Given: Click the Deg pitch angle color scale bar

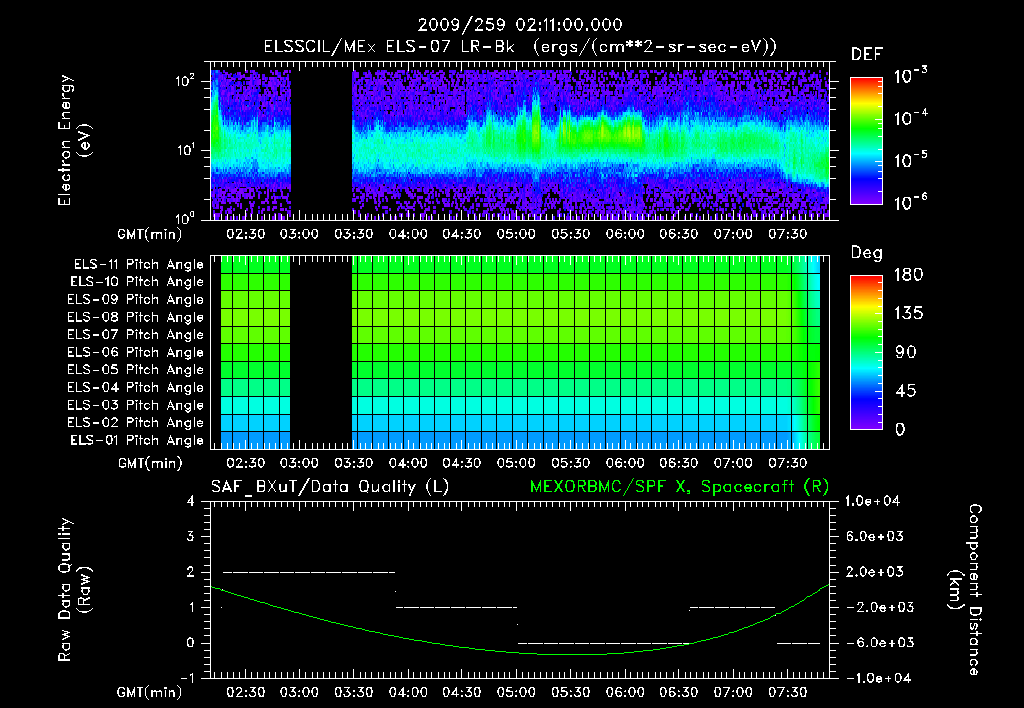Looking at the screenshot, I should coord(867,352).
